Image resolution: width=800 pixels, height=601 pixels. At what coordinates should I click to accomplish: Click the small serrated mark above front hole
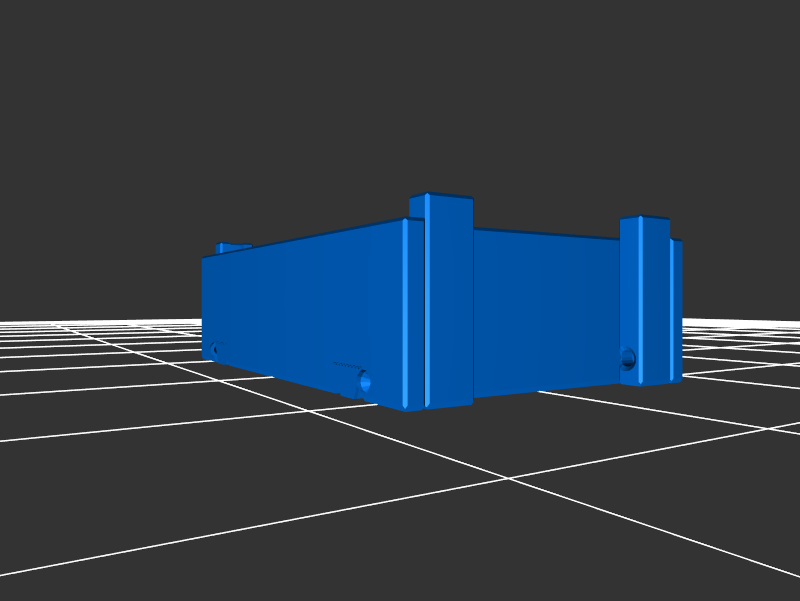[345, 362]
